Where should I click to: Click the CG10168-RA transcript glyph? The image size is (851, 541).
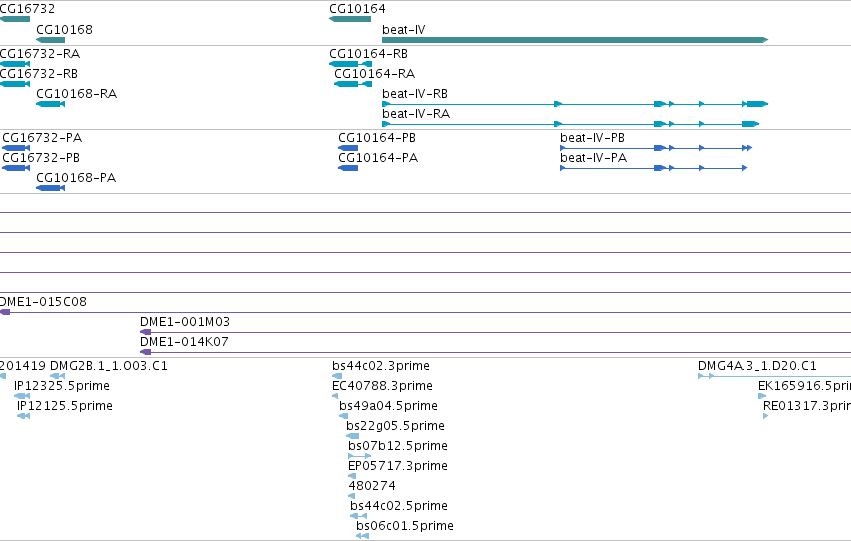click(50, 104)
